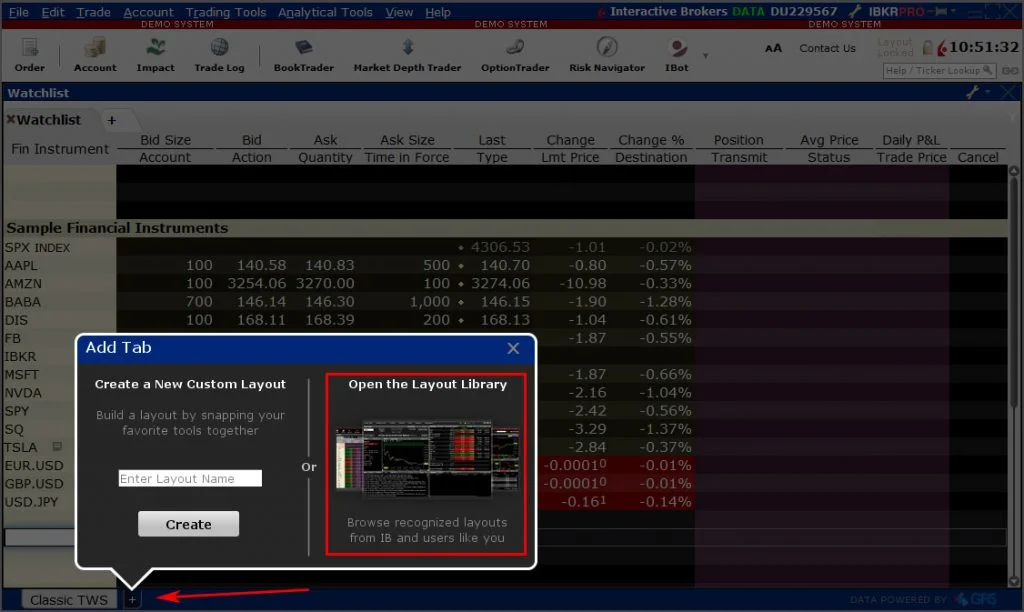Open the Analytical Tools menu
Image resolution: width=1024 pixels, height=612 pixels.
click(x=325, y=12)
